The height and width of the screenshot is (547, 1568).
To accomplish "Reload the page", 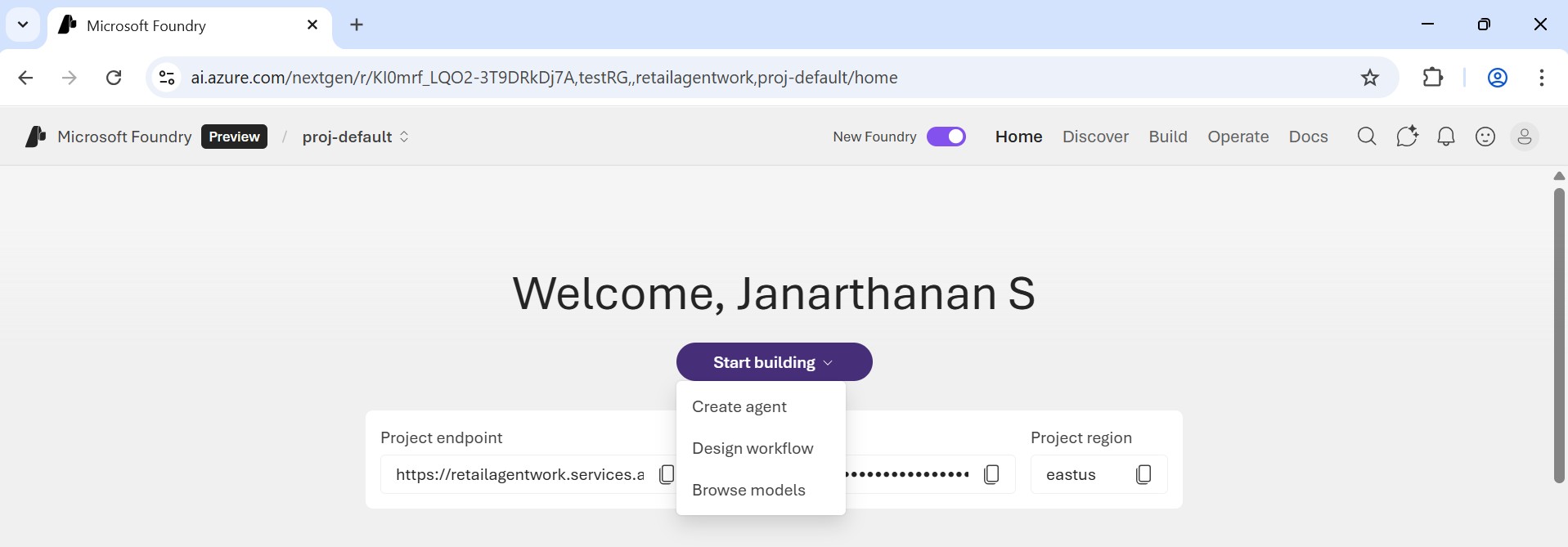I will [114, 78].
